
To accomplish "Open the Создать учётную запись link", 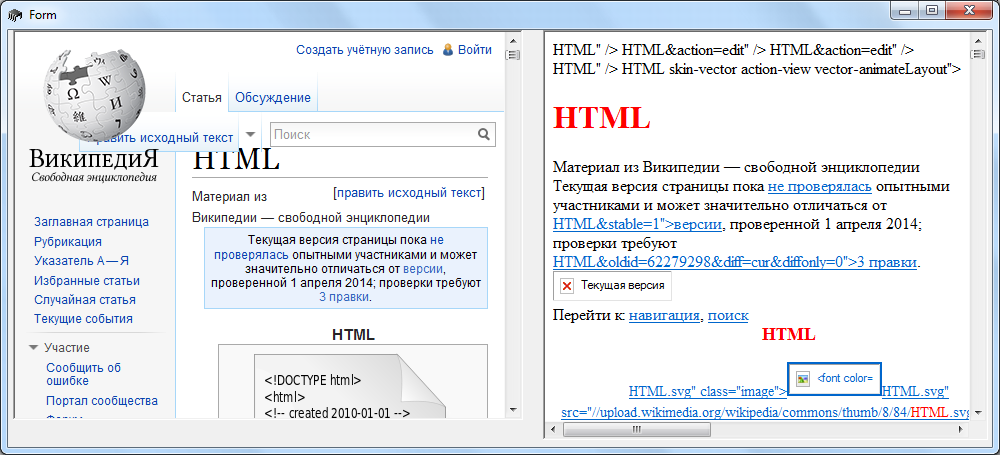I will [x=364, y=49].
